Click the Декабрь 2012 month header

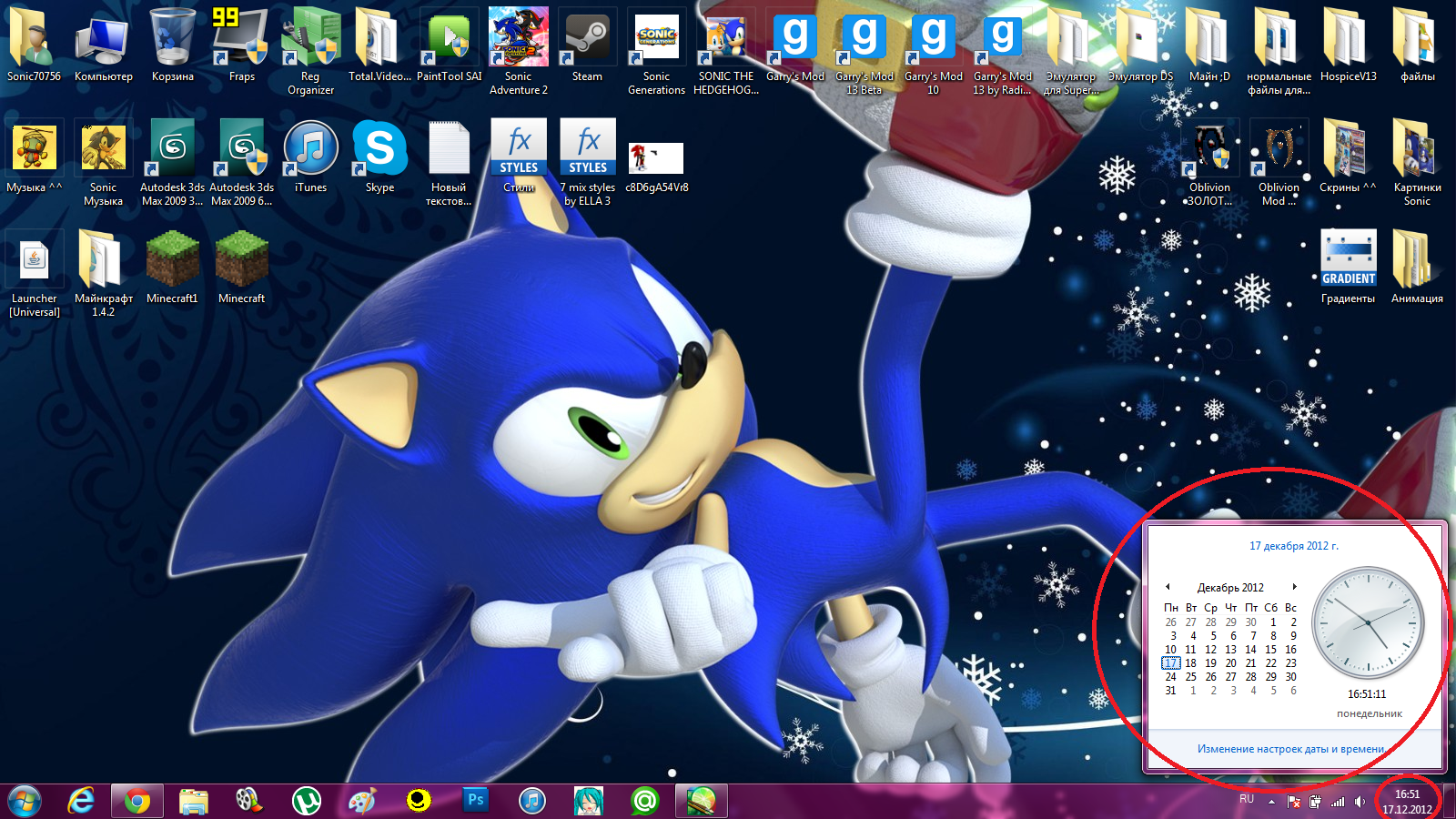click(1230, 587)
